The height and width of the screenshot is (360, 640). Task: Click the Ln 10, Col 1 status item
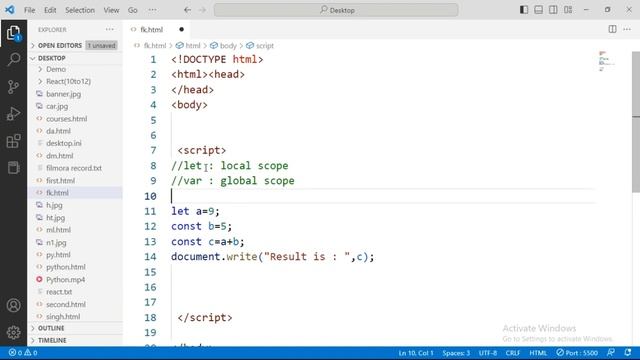point(416,353)
